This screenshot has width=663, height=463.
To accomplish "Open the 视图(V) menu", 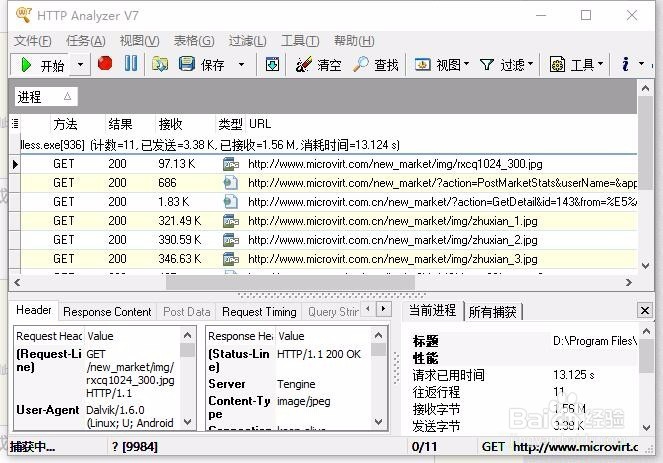I will click(140, 41).
